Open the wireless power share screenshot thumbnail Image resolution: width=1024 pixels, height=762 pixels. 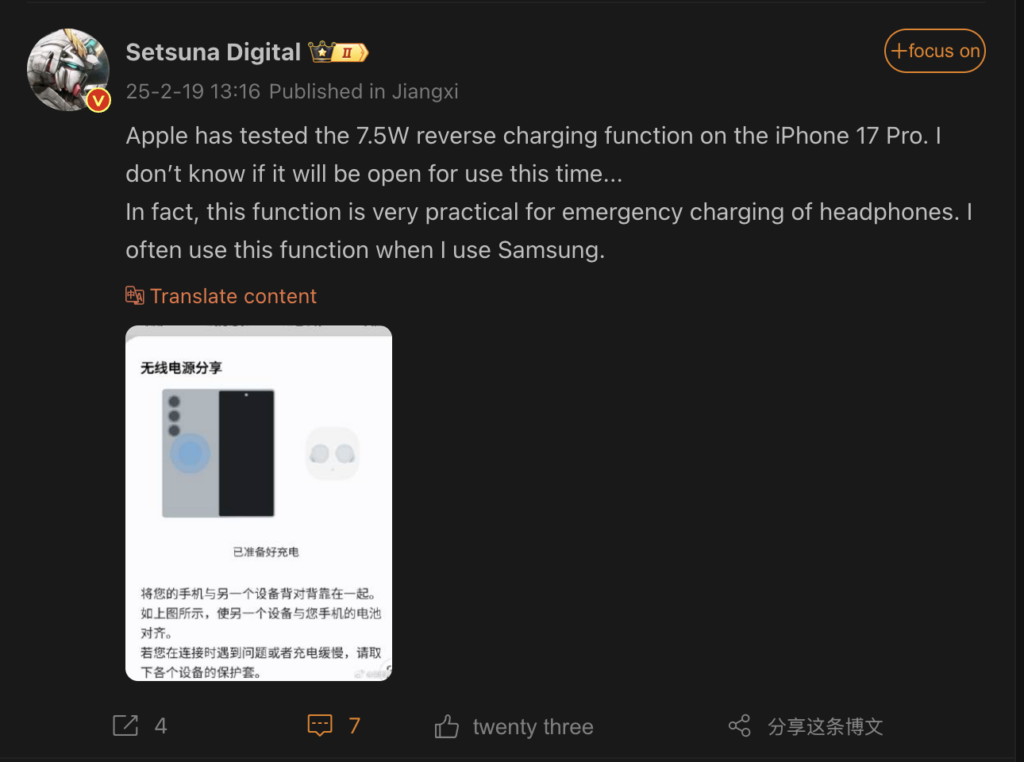tap(259, 503)
